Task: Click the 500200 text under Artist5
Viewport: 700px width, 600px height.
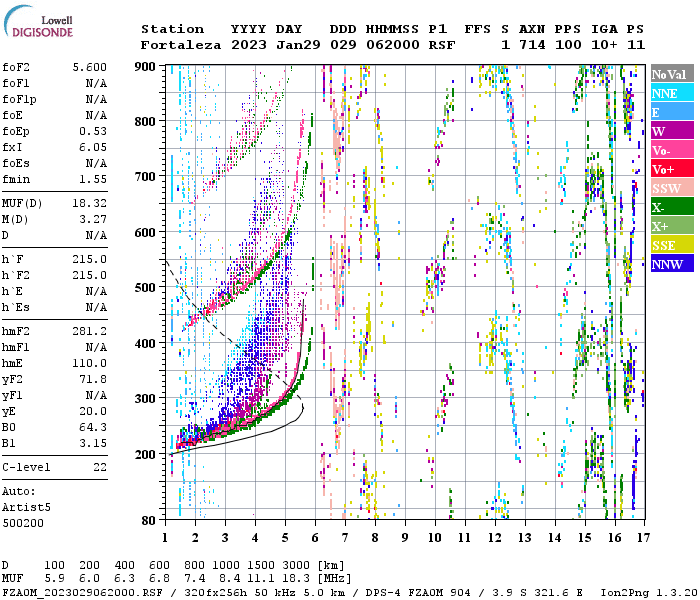Action: [23, 523]
